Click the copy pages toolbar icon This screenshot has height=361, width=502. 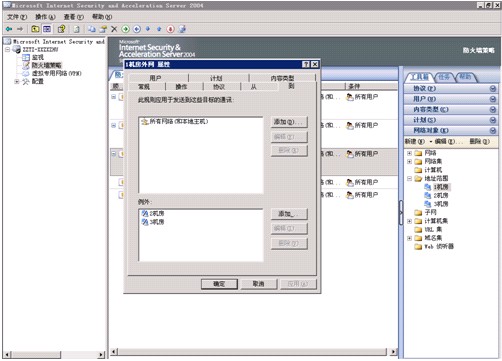[92, 29]
